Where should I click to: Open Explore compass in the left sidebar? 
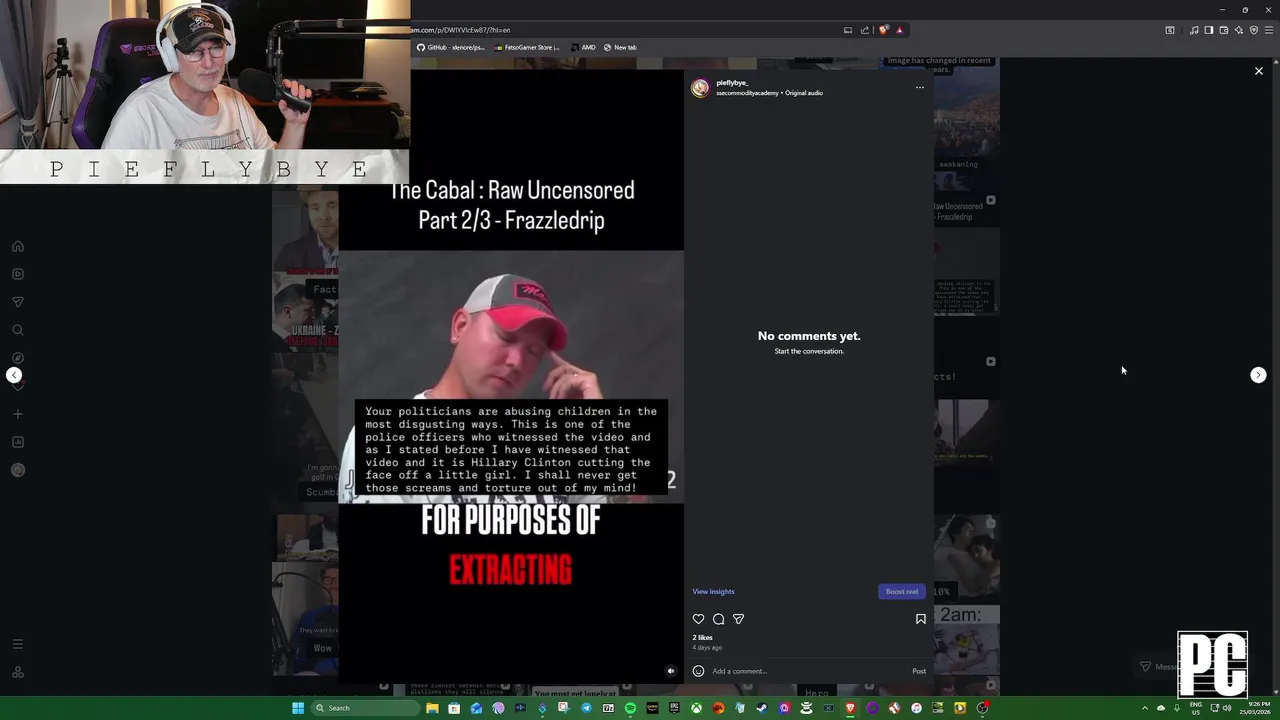tap(17, 358)
